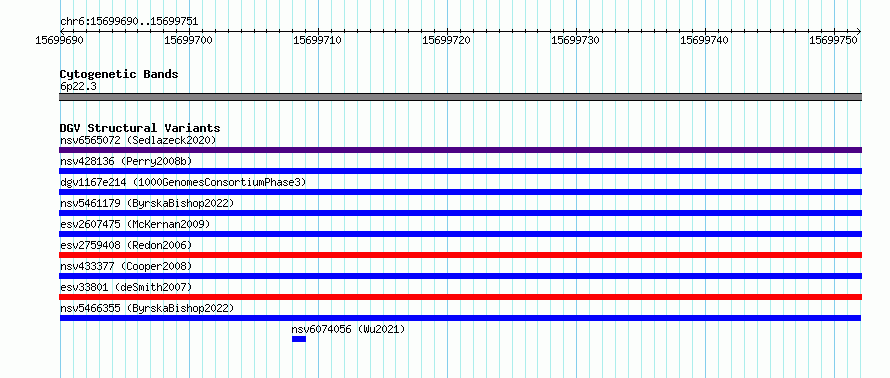Click the purple nsv6565072 variant bar

pyautogui.click(x=460, y=150)
